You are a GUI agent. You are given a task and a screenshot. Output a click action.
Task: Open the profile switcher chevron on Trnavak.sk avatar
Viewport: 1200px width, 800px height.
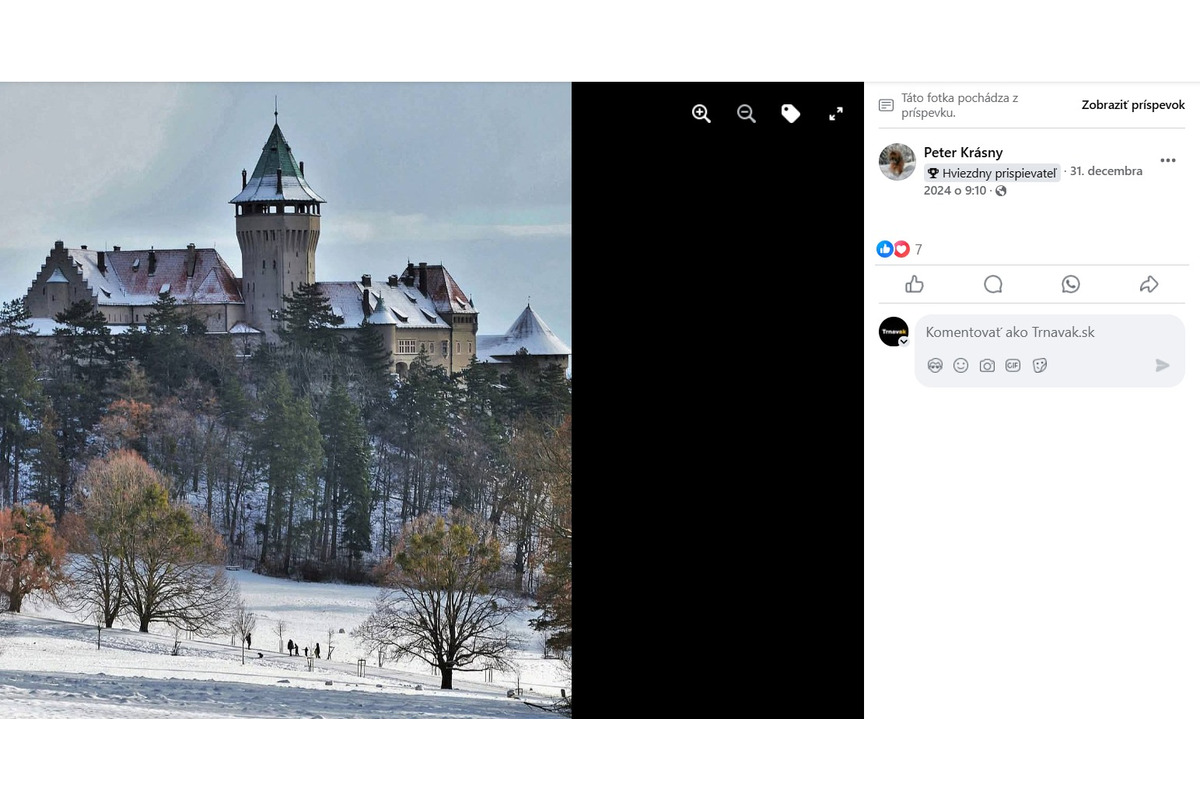(x=902, y=342)
